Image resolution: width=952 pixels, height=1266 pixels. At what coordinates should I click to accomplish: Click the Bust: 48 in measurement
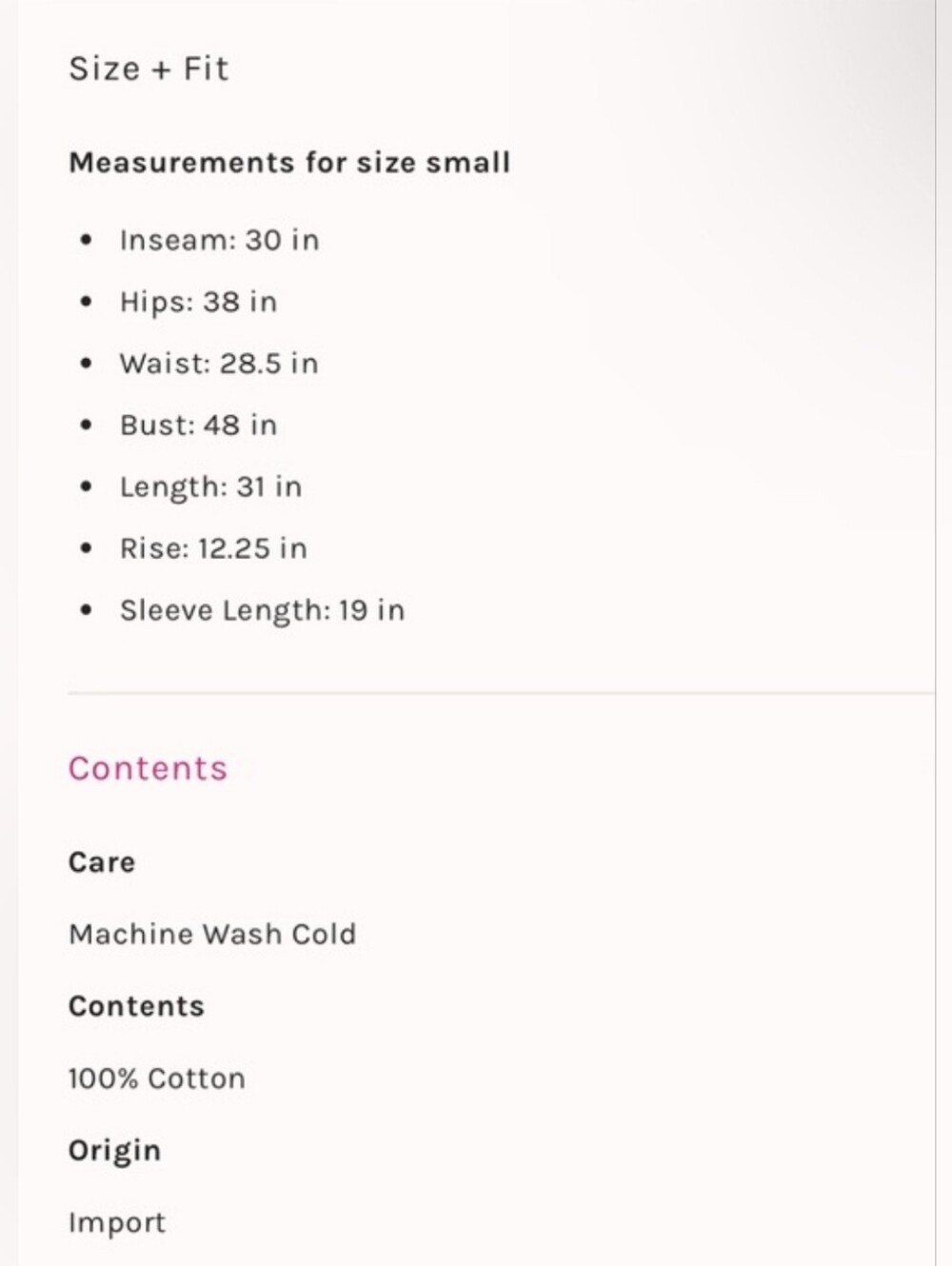198,425
